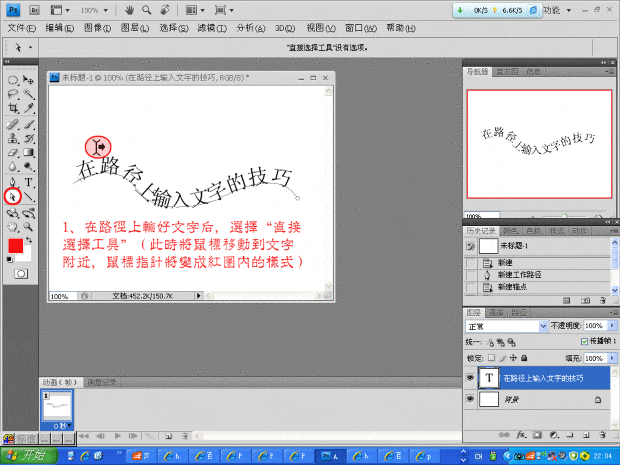
Task: Click the Quick Mask mode icon
Action: (x=21, y=272)
